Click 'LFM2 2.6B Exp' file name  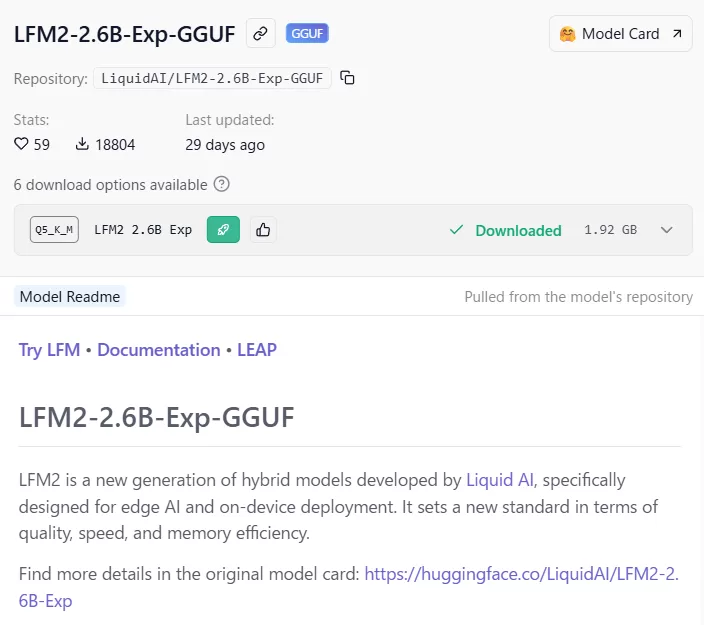[x=143, y=230]
